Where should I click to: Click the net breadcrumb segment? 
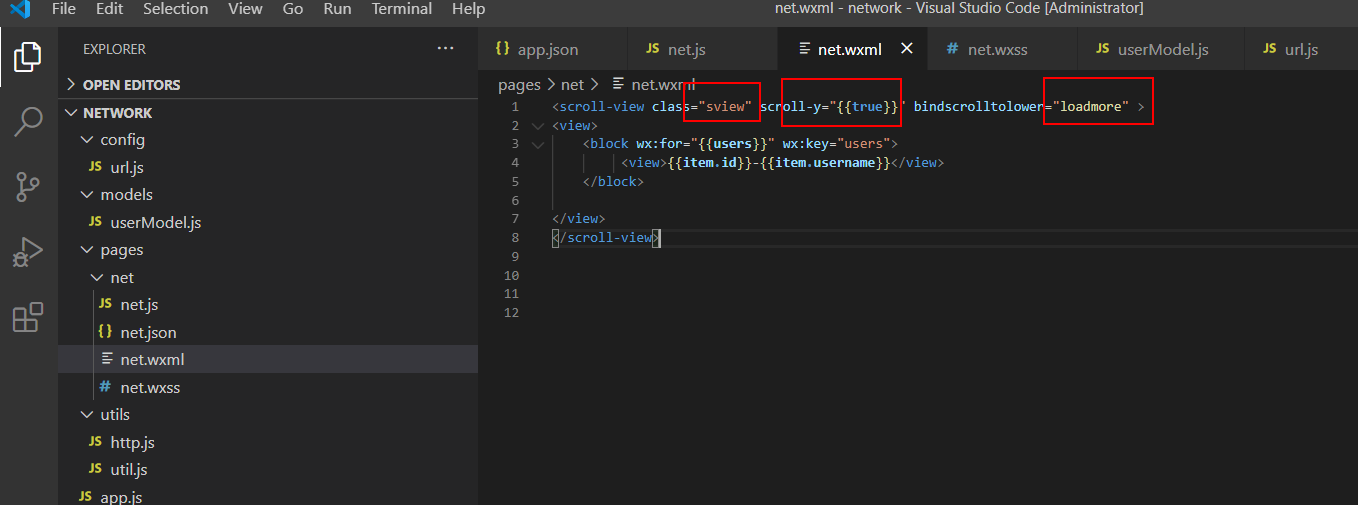(571, 85)
